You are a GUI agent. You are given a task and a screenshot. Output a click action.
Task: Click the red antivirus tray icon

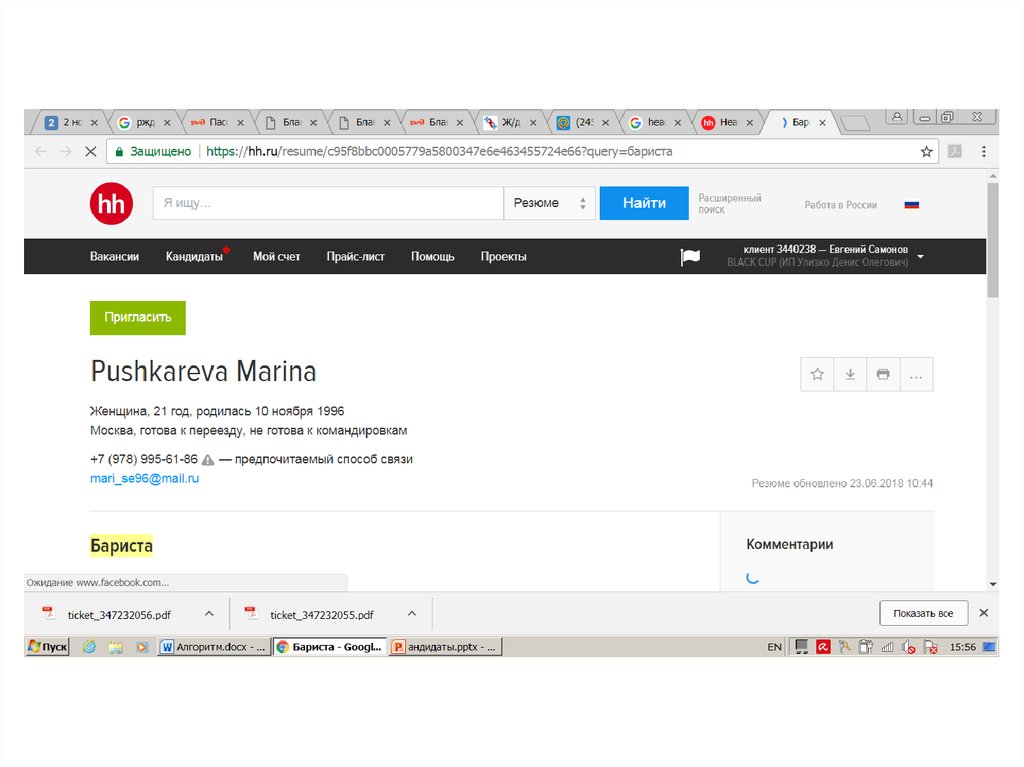click(x=823, y=647)
